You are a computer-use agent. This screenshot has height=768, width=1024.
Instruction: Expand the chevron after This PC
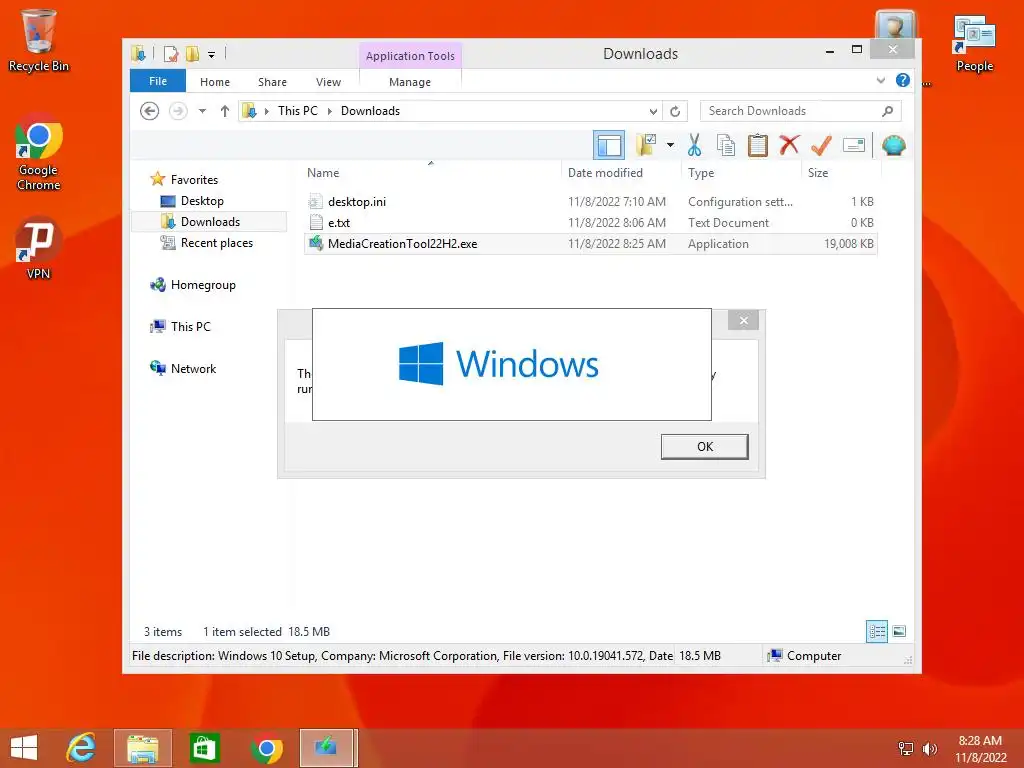[330, 111]
